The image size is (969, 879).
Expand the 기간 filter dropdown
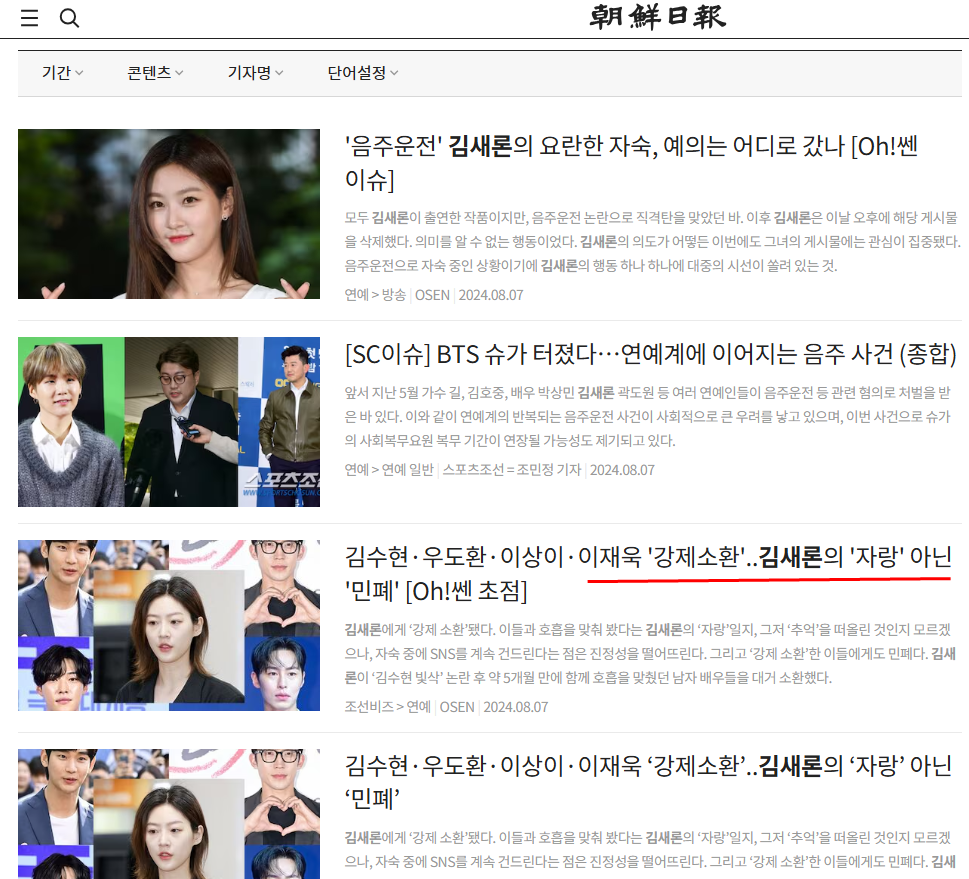(x=62, y=73)
